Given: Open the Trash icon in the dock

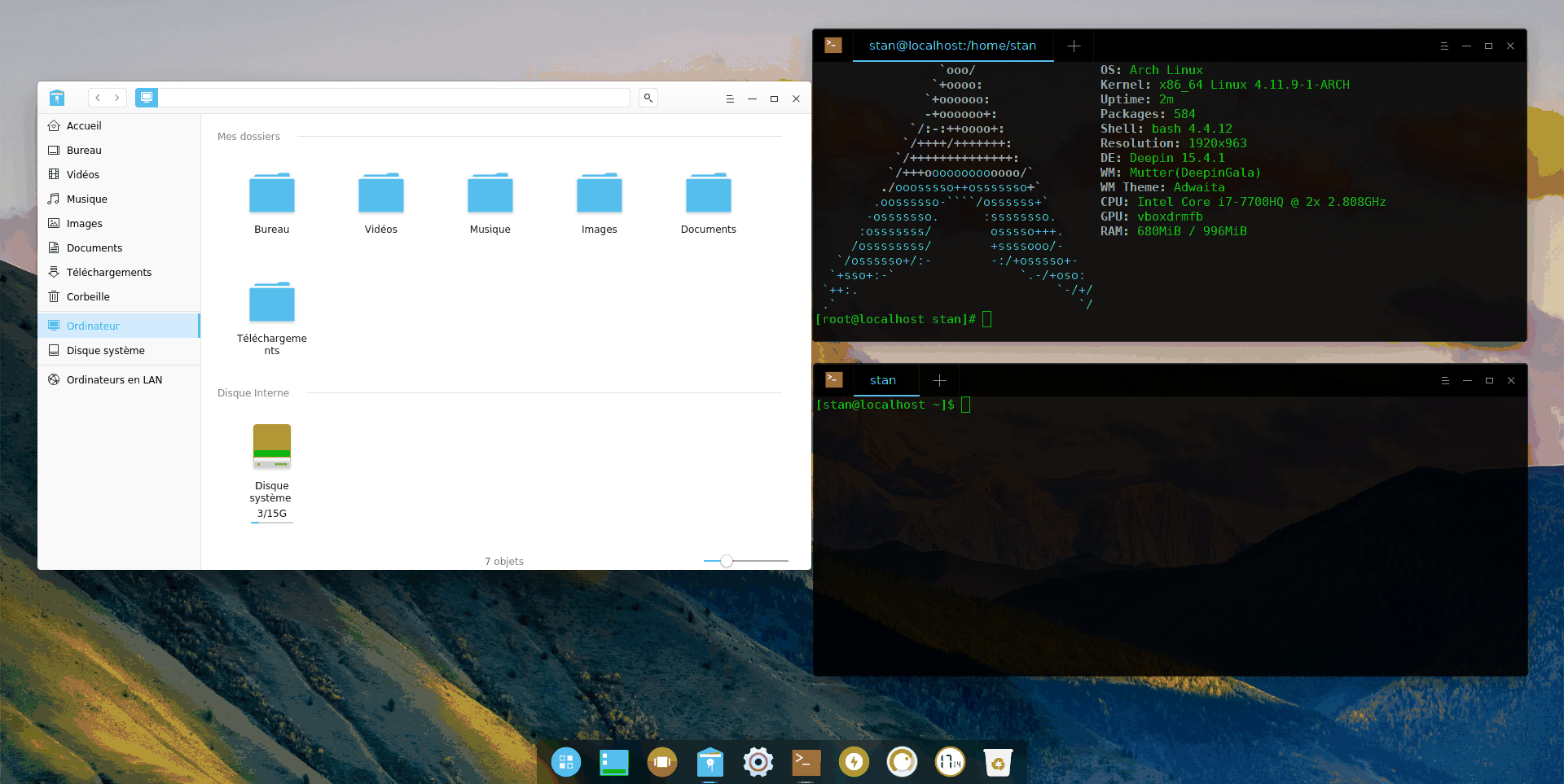Looking at the screenshot, I should (x=998, y=762).
